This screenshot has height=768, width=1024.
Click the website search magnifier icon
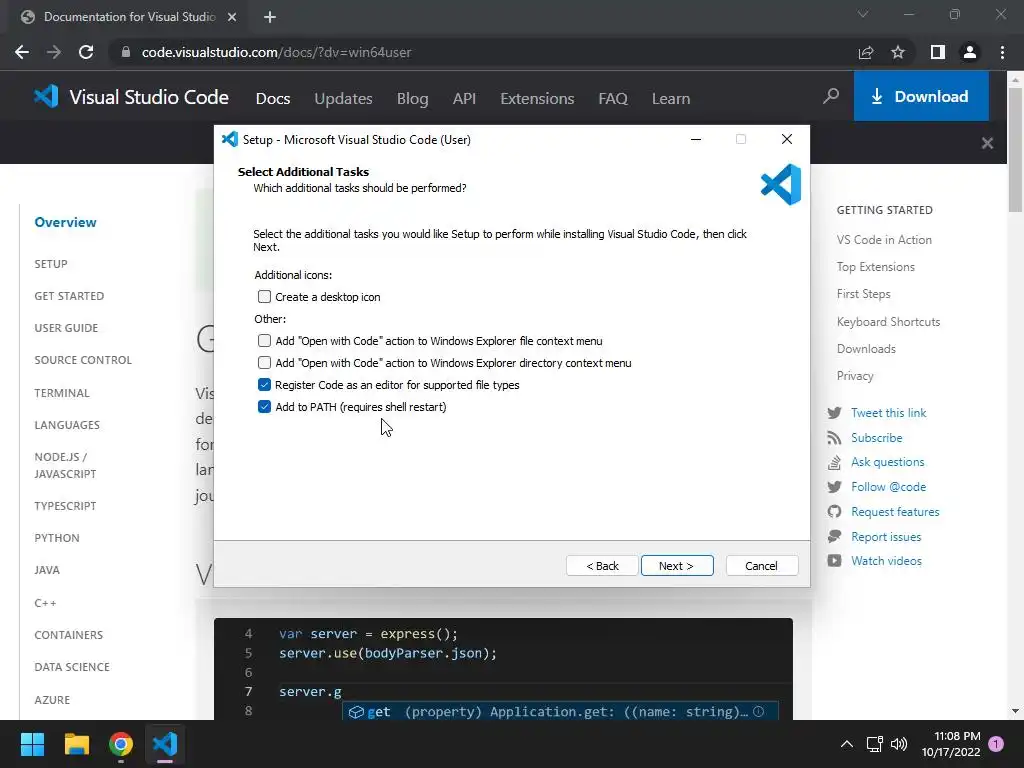(831, 97)
